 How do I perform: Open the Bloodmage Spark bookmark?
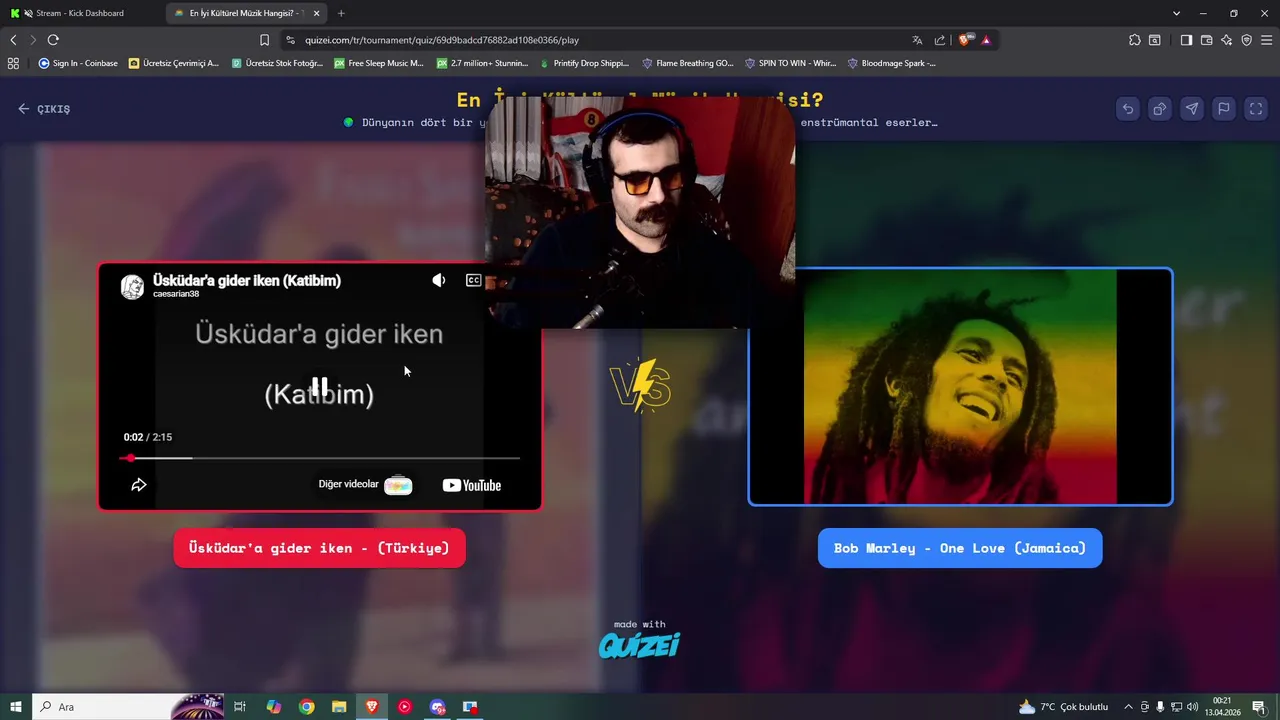(892, 63)
